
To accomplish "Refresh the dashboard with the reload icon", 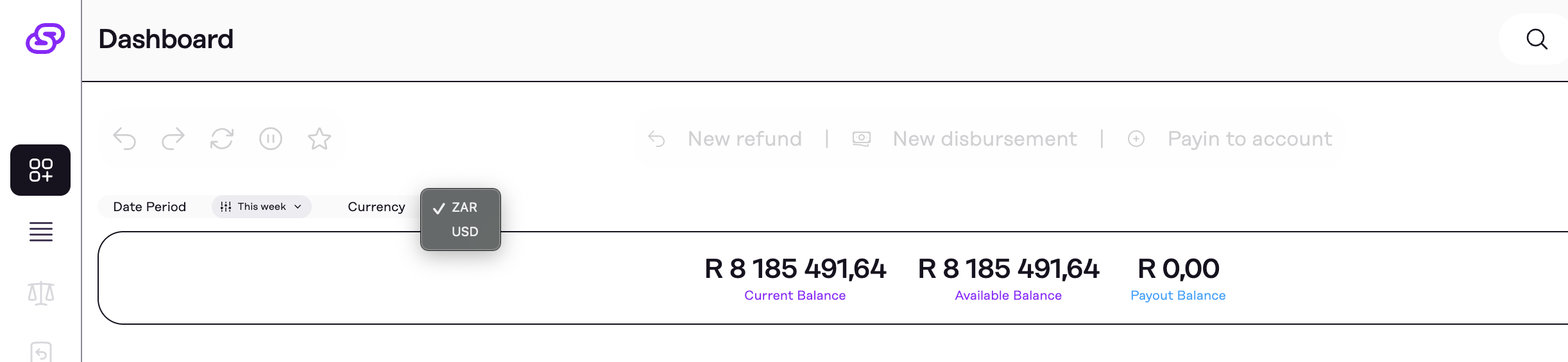I will (x=222, y=139).
